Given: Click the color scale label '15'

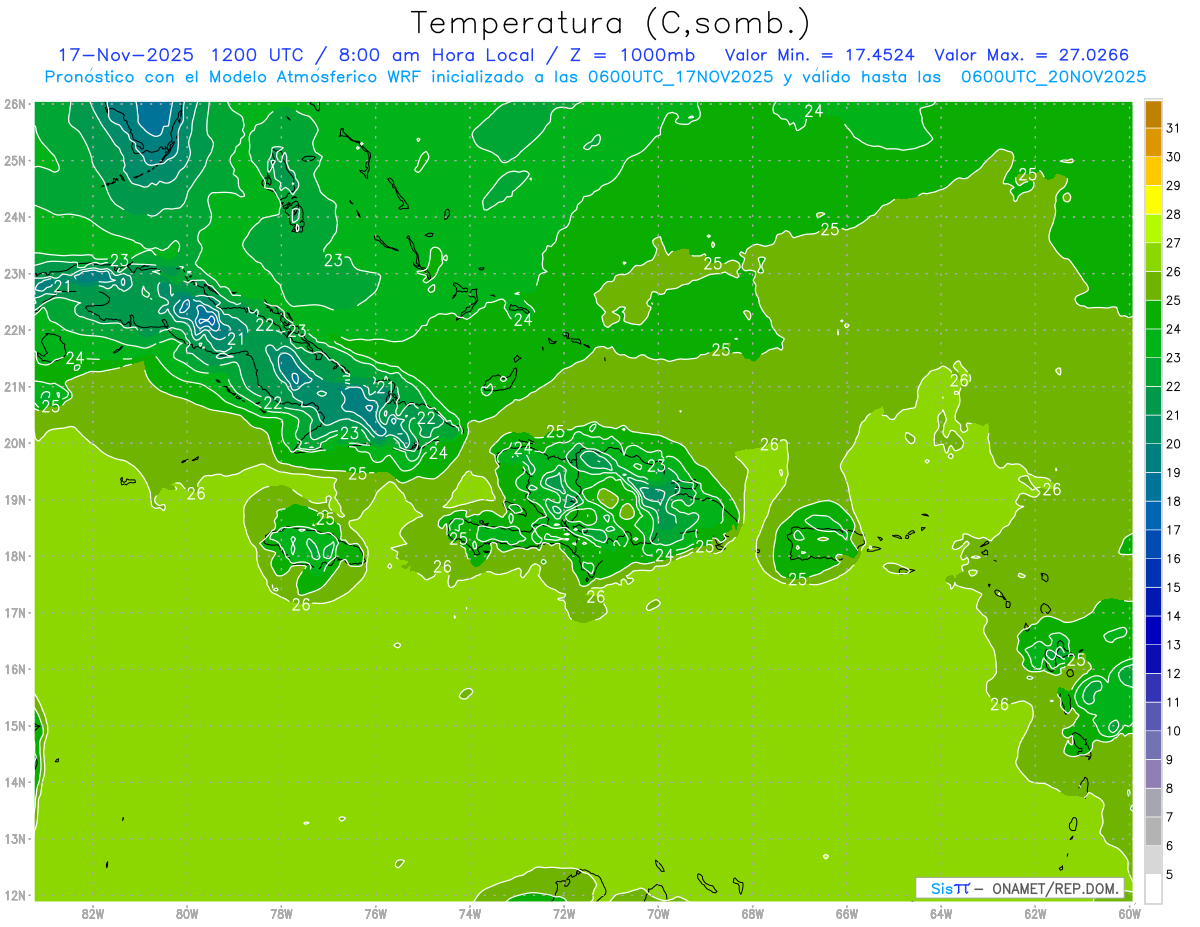Looking at the screenshot, I should (1173, 587).
